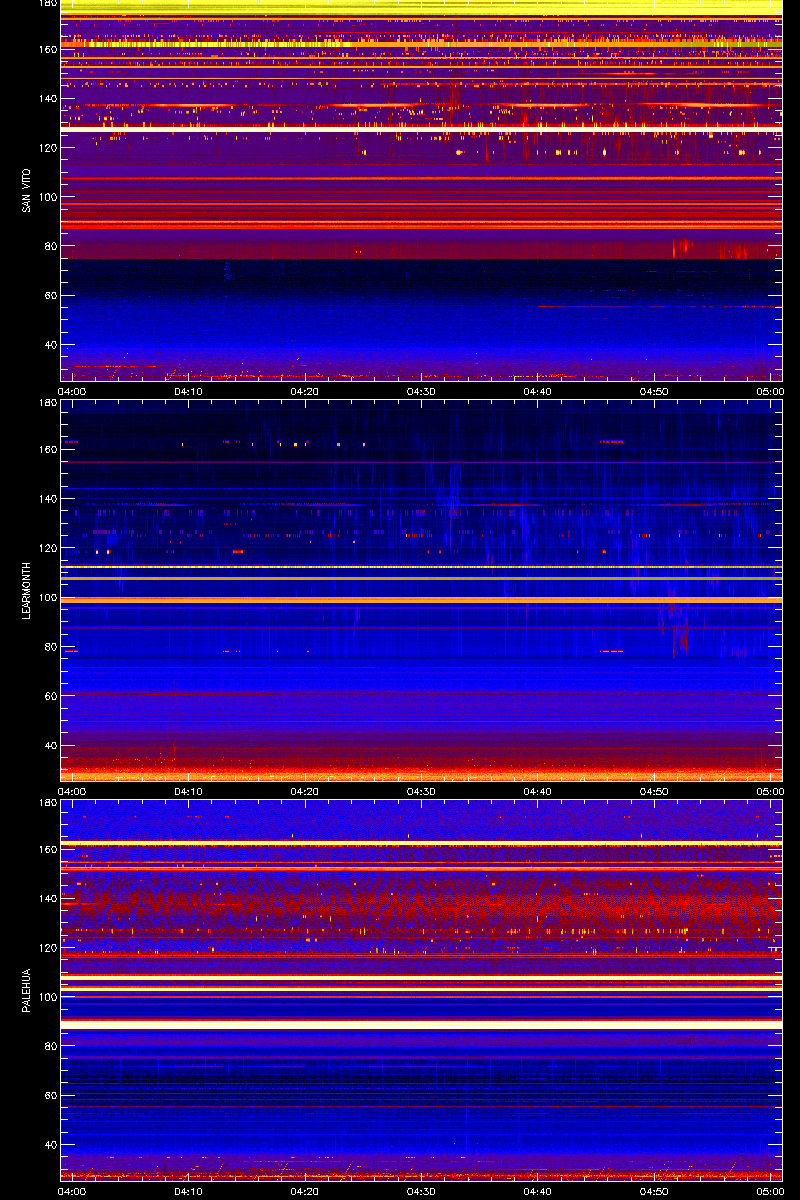The height and width of the screenshot is (1200, 800).
Task: Click the 100 frequency tick on Palehua axis
Action: pos(47,998)
